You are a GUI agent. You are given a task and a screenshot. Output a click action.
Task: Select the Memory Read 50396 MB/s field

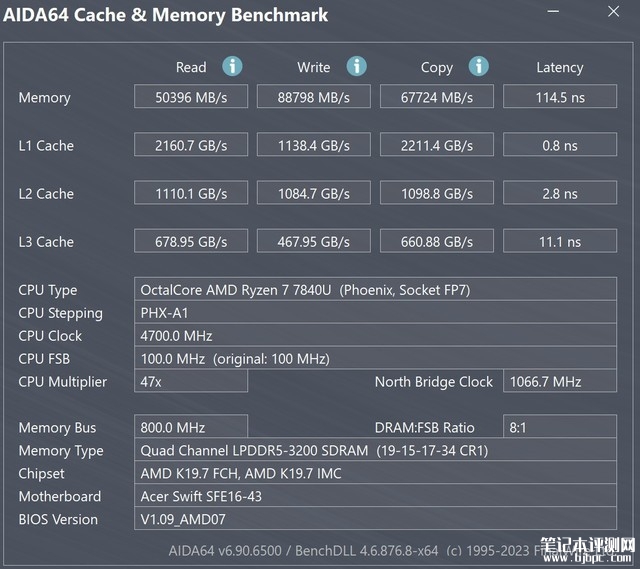pyautogui.click(x=191, y=96)
